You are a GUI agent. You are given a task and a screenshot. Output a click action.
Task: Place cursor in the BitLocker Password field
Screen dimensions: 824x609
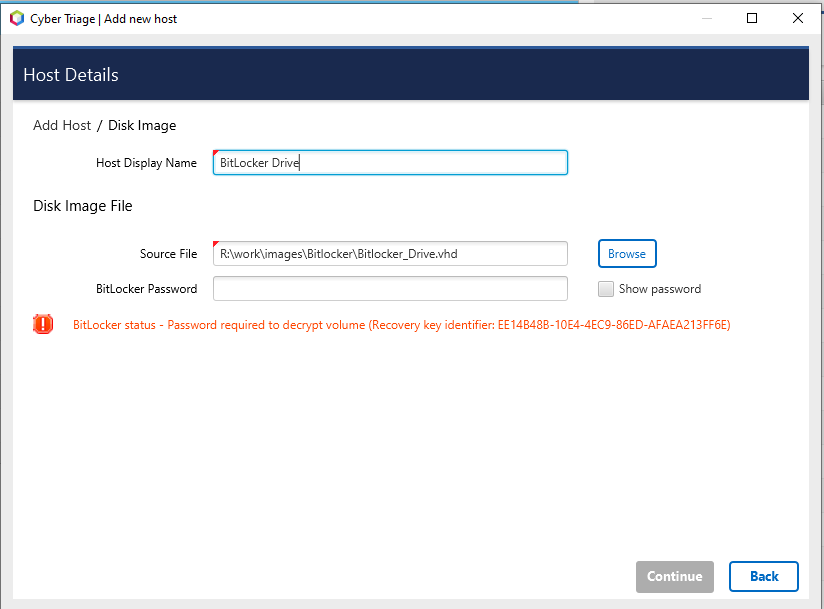click(390, 288)
